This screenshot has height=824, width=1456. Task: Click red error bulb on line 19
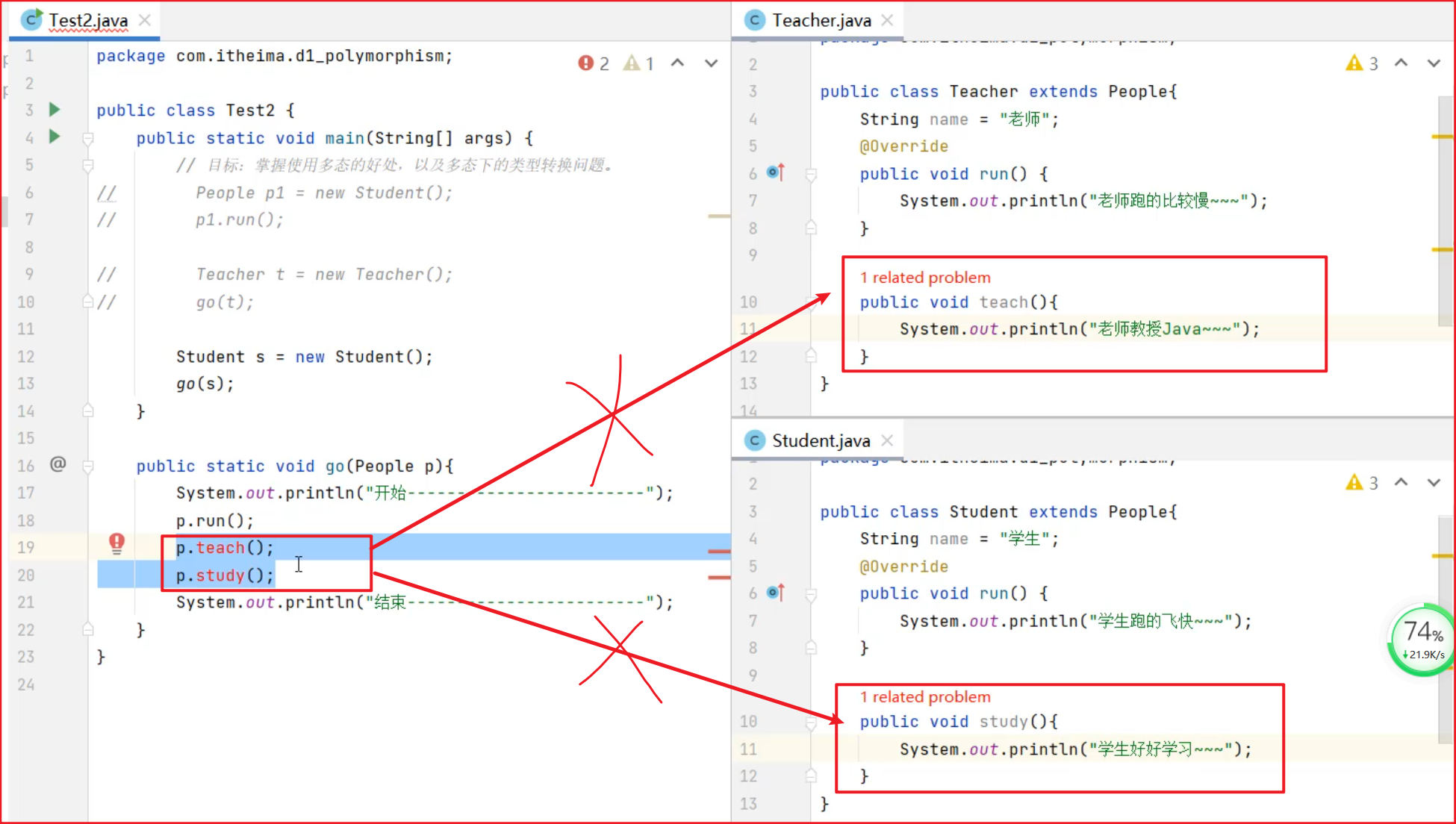pyautogui.click(x=116, y=543)
